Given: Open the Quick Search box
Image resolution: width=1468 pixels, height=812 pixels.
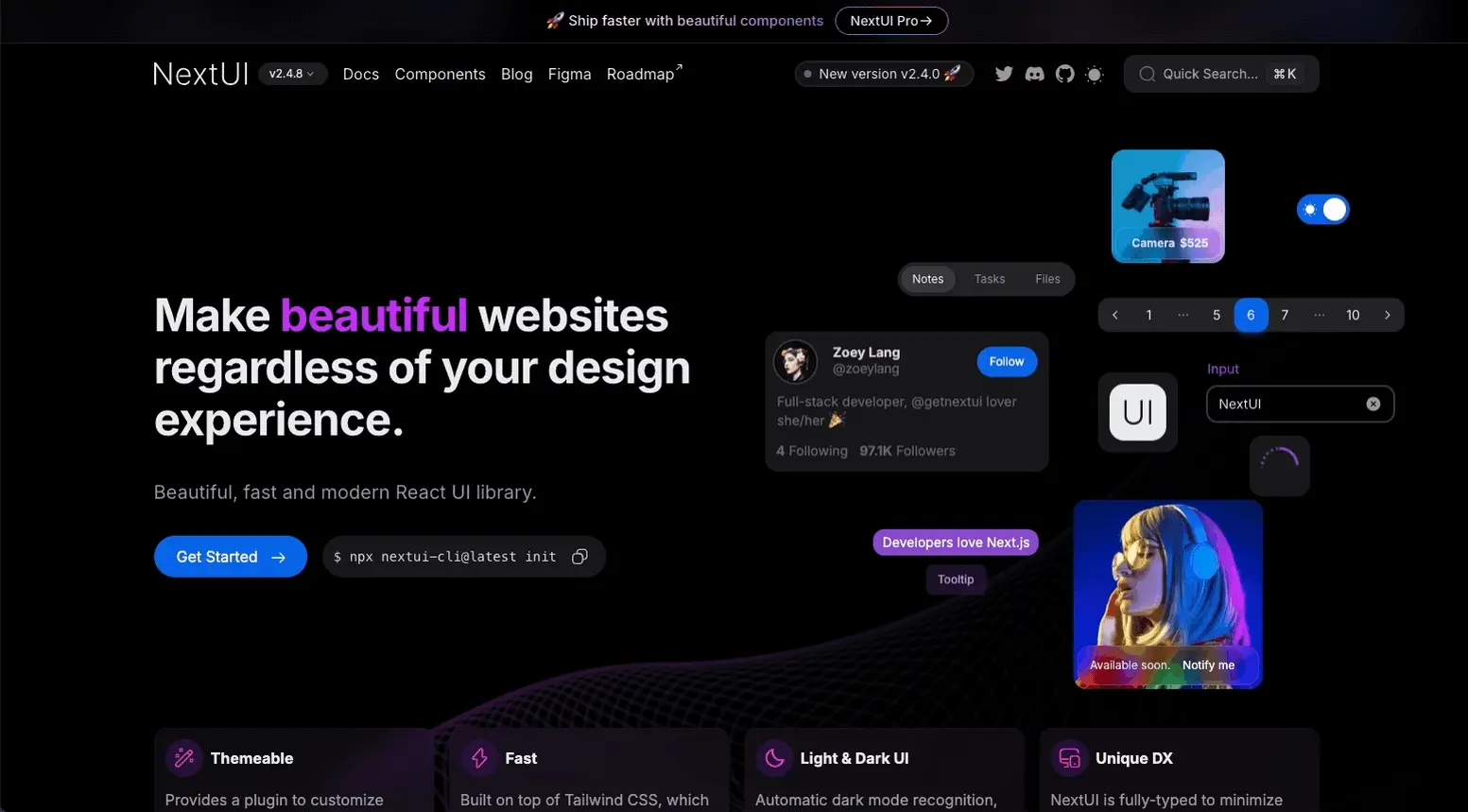Looking at the screenshot, I should pos(1221,74).
